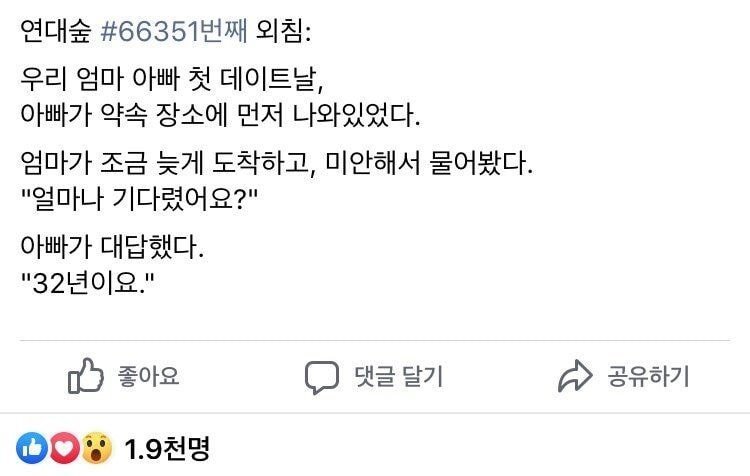Click the comment speech bubble icon
This screenshot has height=476, width=750.
[322, 377]
